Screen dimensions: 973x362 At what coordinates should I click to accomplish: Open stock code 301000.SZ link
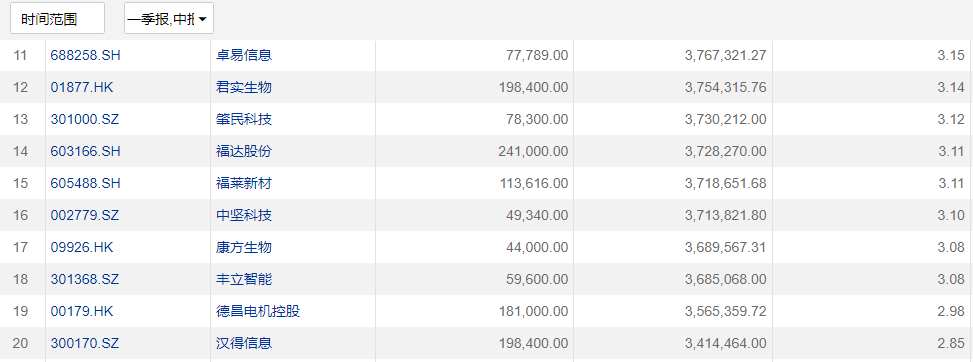coord(84,119)
